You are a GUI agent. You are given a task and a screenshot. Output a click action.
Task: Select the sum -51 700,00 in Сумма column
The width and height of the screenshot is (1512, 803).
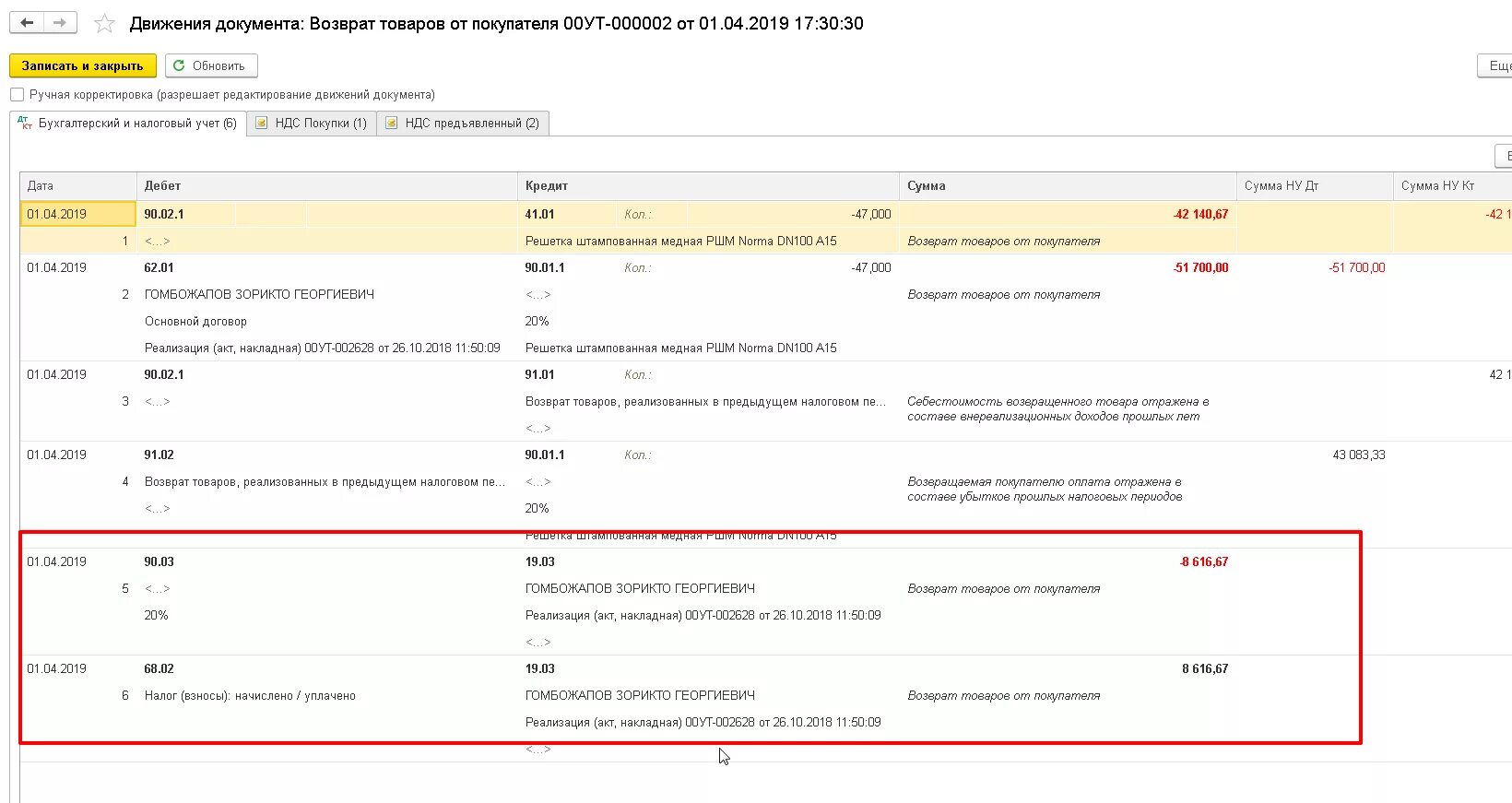point(1200,267)
